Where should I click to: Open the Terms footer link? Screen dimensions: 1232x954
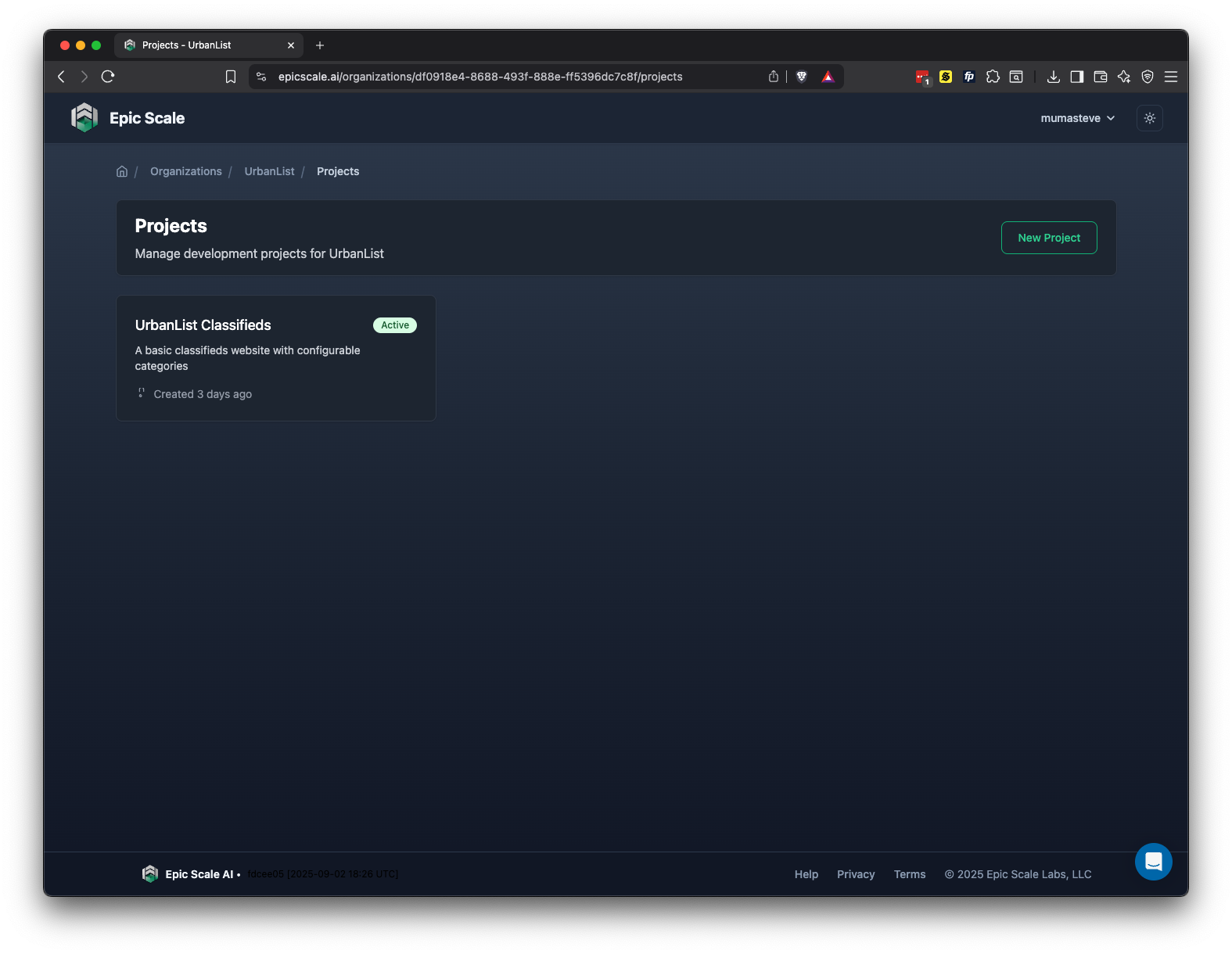click(910, 874)
